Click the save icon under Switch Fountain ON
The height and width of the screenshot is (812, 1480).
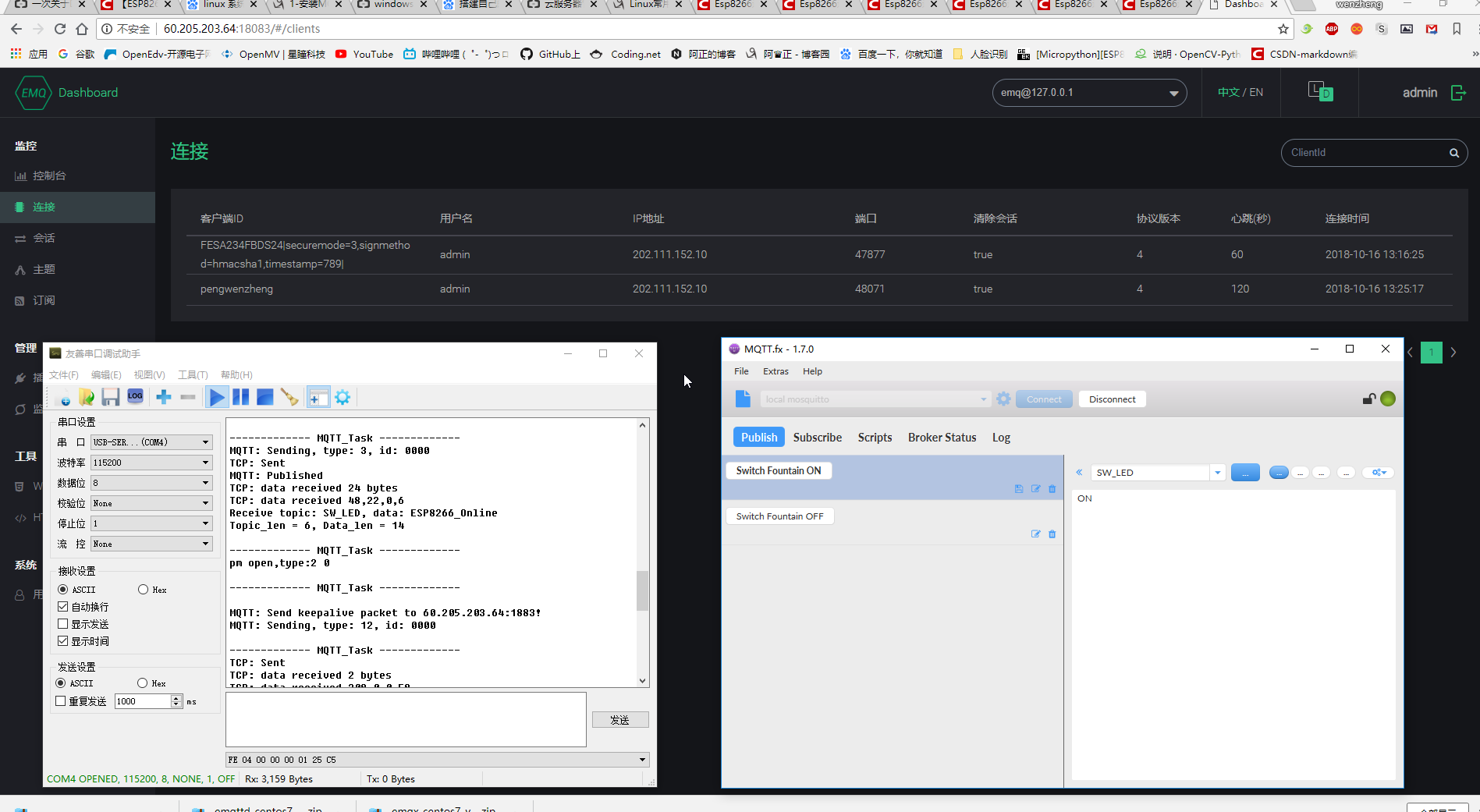coord(1019,489)
